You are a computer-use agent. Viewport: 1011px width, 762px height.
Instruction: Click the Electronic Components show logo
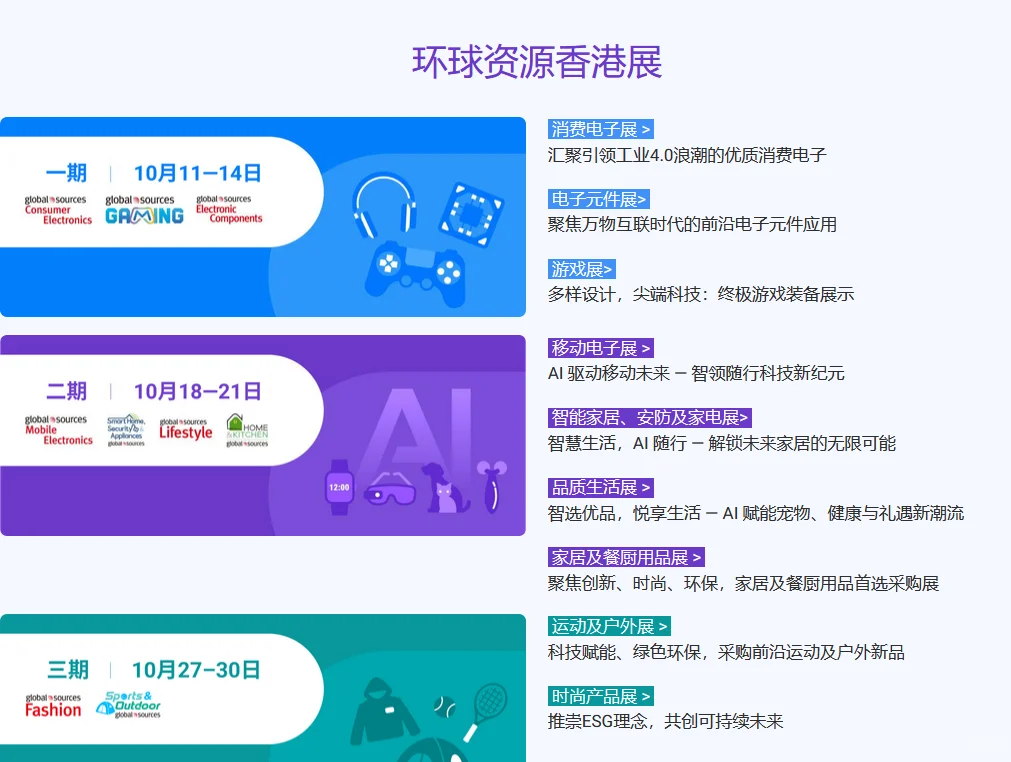point(227,206)
